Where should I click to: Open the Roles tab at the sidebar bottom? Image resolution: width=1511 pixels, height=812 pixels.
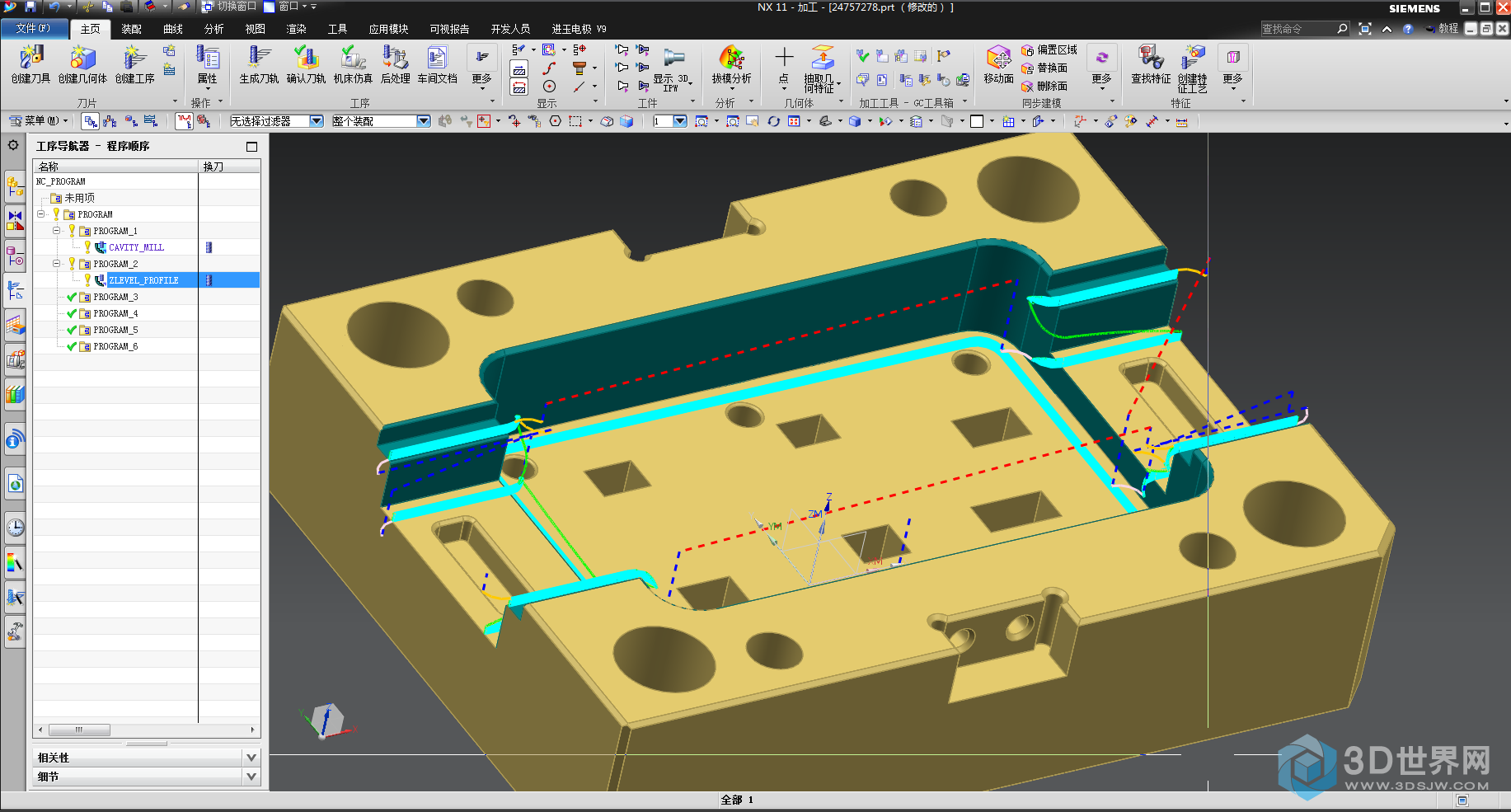[15, 632]
